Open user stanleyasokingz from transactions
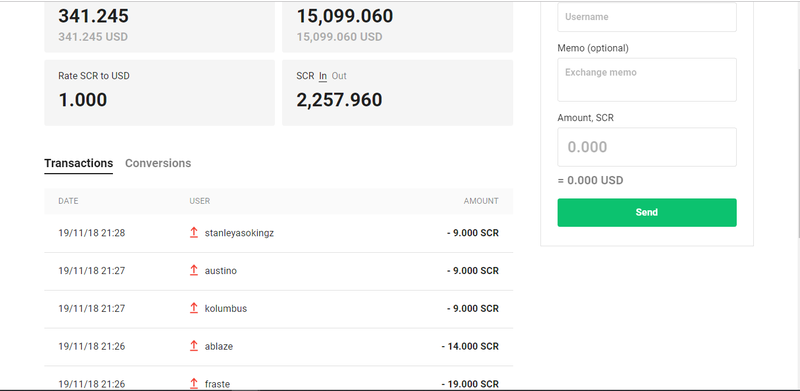The height and width of the screenshot is (391, 800). [x=239, y=233]
